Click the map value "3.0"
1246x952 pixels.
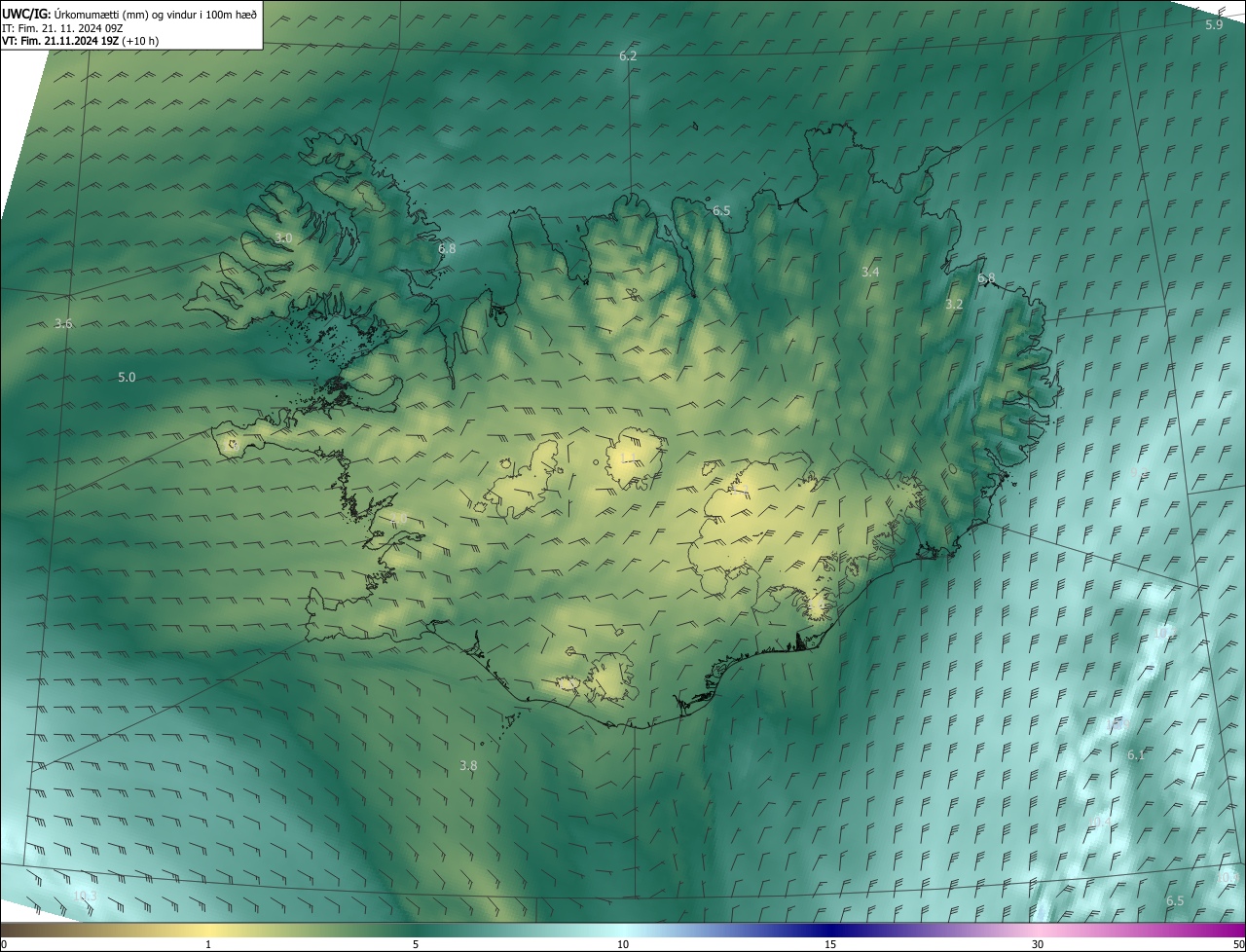[282, 238]
